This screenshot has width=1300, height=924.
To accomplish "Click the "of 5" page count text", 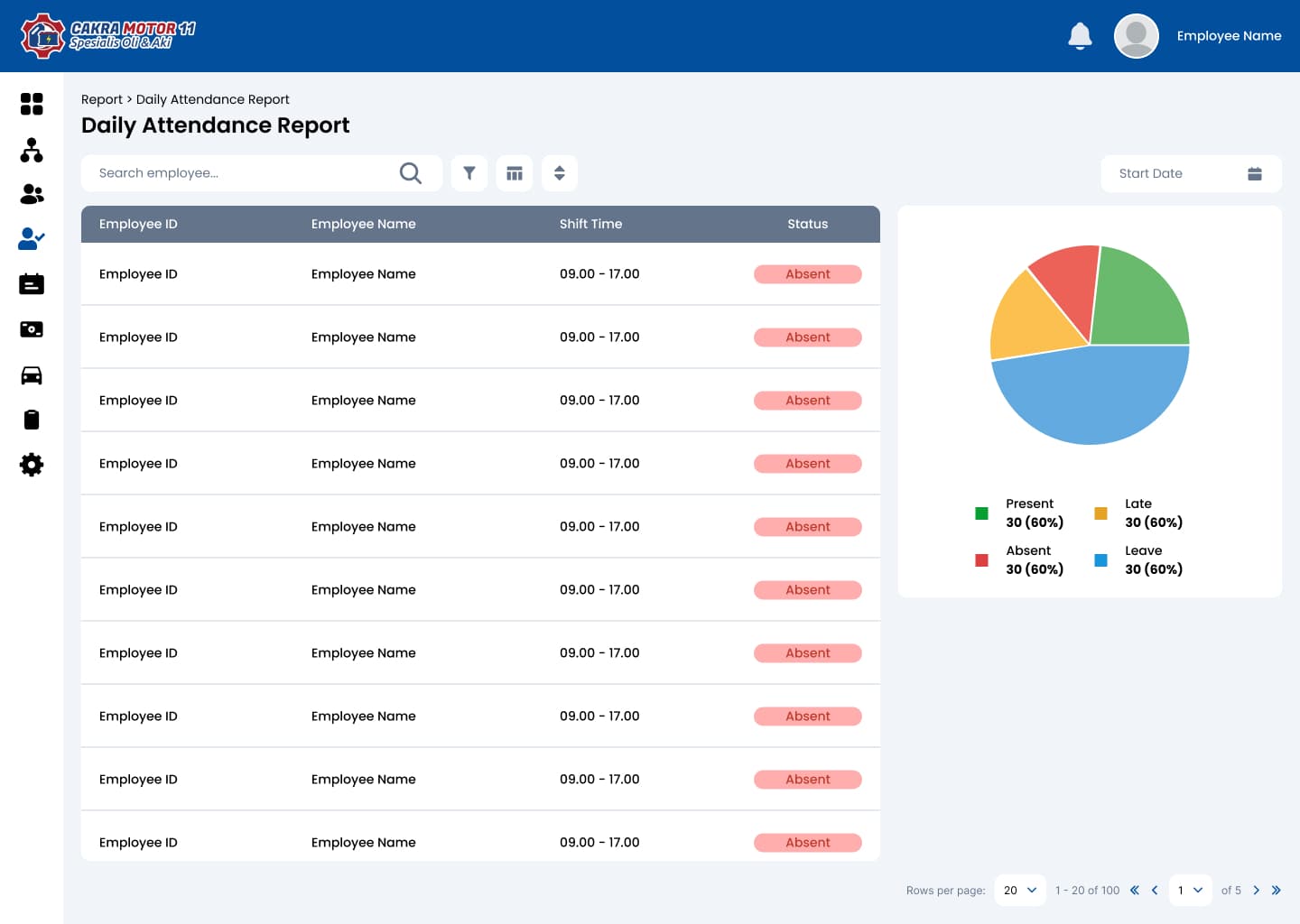I will (x=1231, y=891).
